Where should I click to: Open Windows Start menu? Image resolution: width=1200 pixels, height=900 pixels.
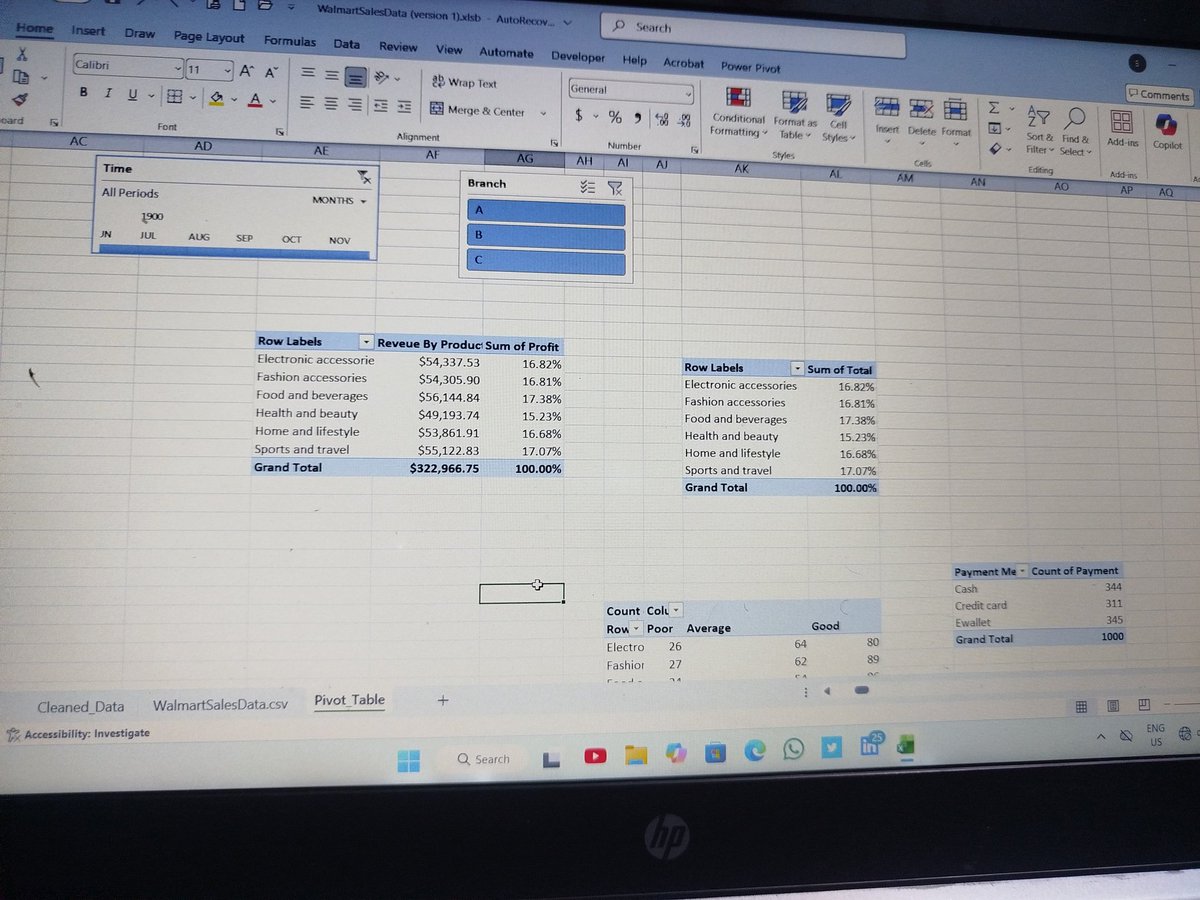tap(409, 761)
